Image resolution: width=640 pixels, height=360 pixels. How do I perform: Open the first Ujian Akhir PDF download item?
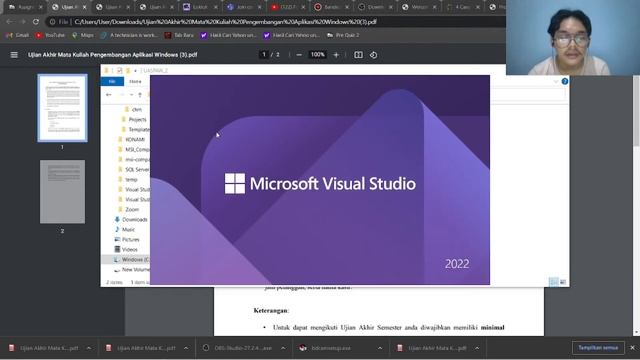tap(45, 348)
